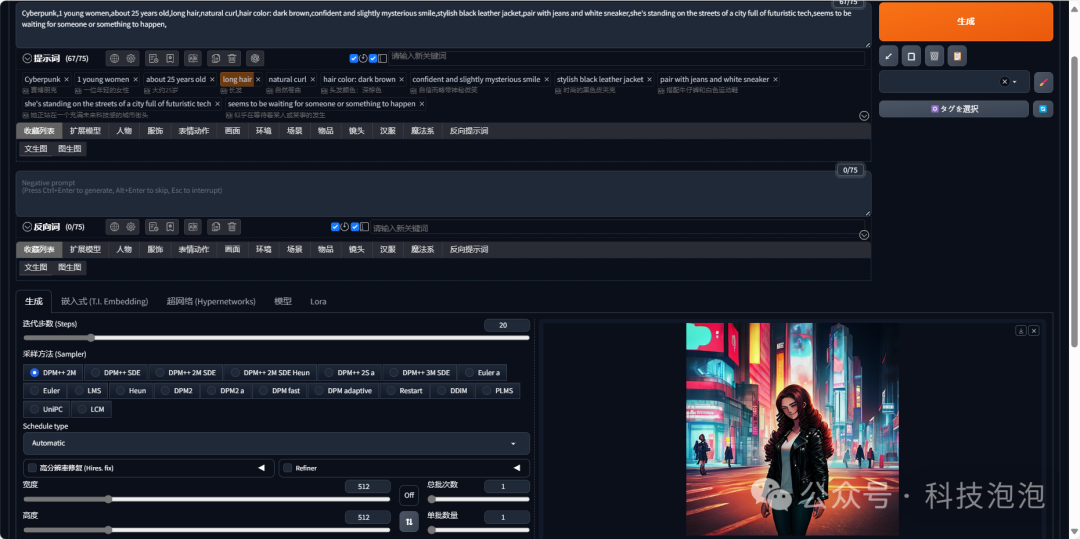The height and width of the screenshot is (539, 1080).
Task: Enable 高分辨率修复 (Hires. fix) checkbox
Action: click(32, 468)
